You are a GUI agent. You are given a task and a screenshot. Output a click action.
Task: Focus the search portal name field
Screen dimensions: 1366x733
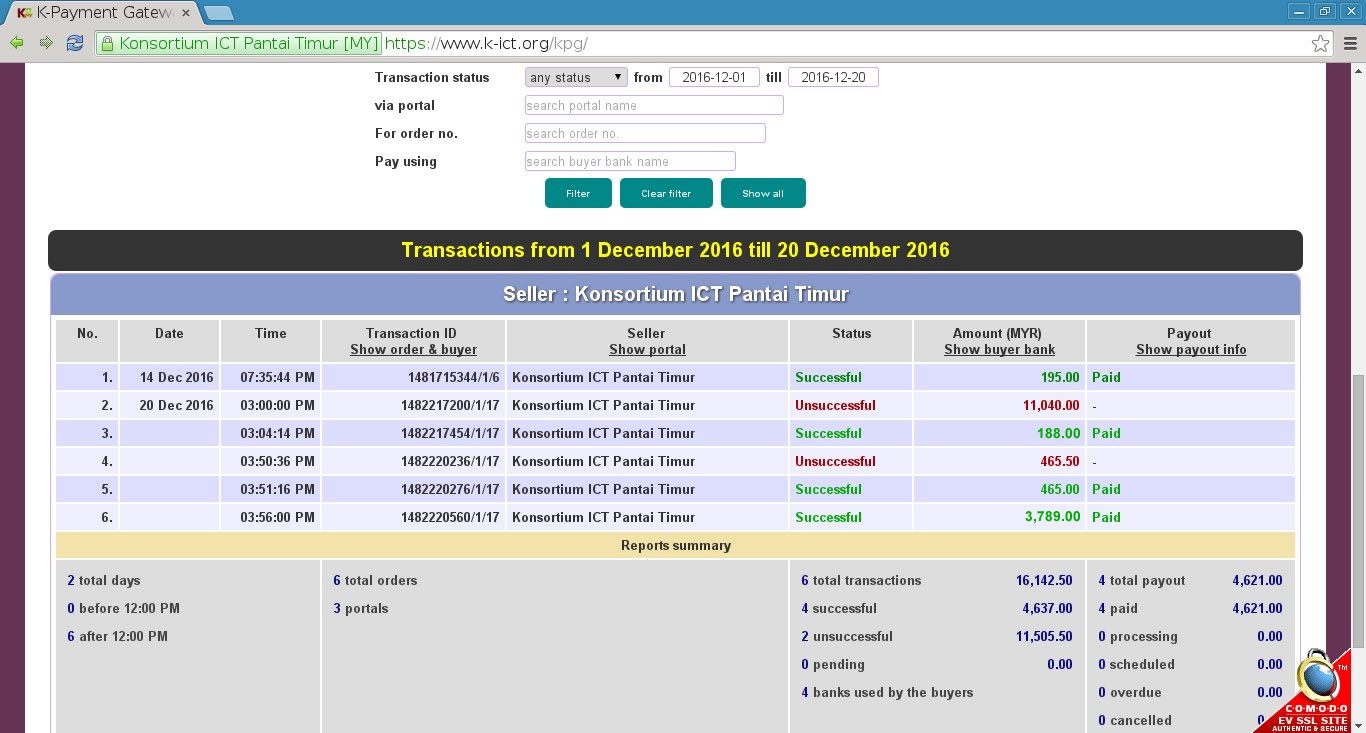pos(654,105)
